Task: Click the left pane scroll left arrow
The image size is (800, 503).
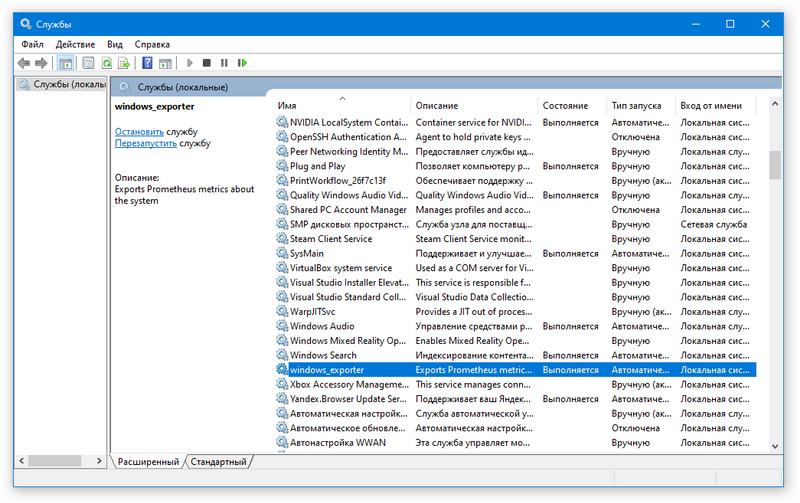Action: [21, 461]
